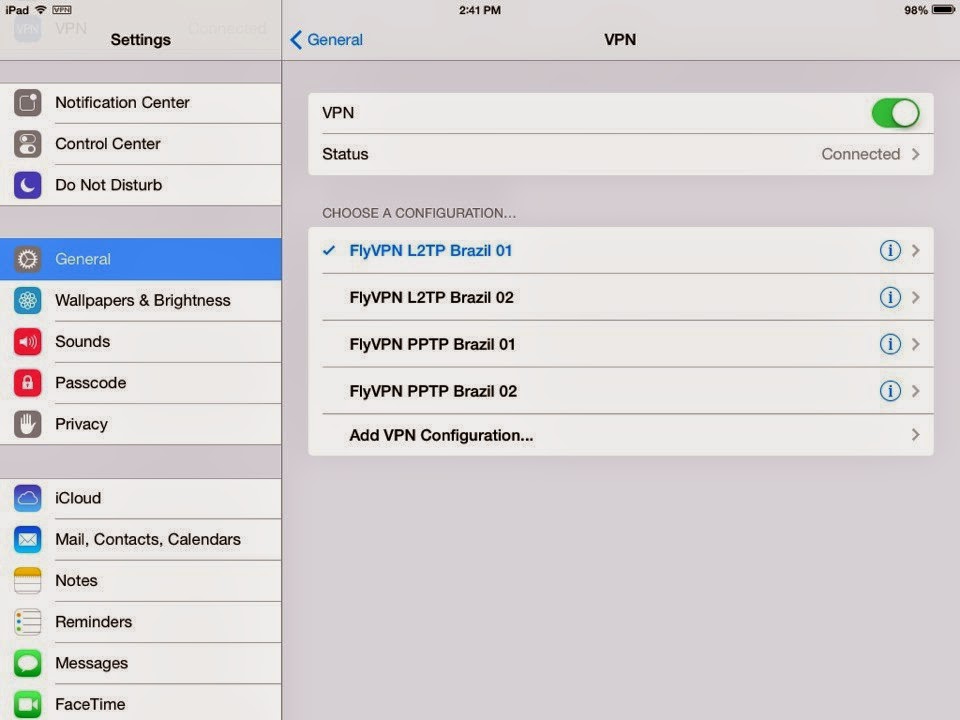Open Wallpapers & Brightness settings

click(141, 301)
